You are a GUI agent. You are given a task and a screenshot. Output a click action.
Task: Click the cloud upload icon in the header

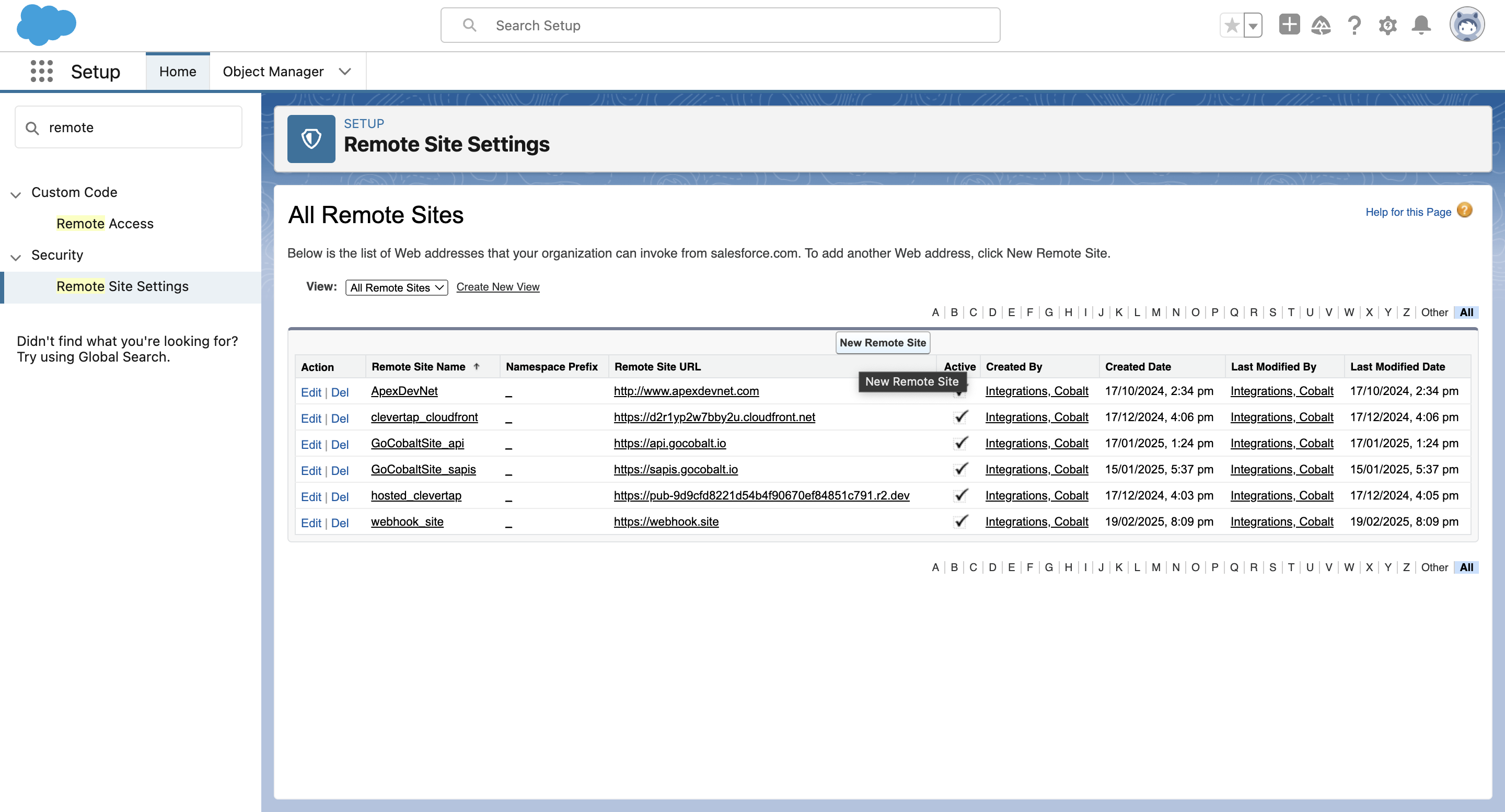pyautogui.click(x=1322, y=25)
